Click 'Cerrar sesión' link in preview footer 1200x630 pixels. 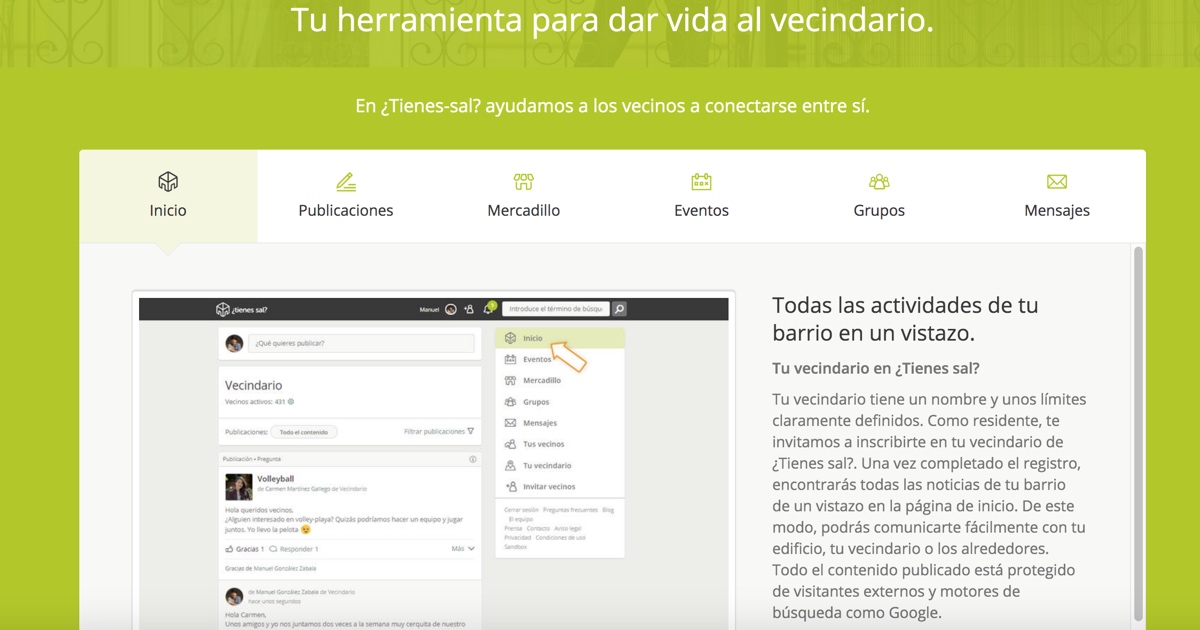[x=521, y=510]
